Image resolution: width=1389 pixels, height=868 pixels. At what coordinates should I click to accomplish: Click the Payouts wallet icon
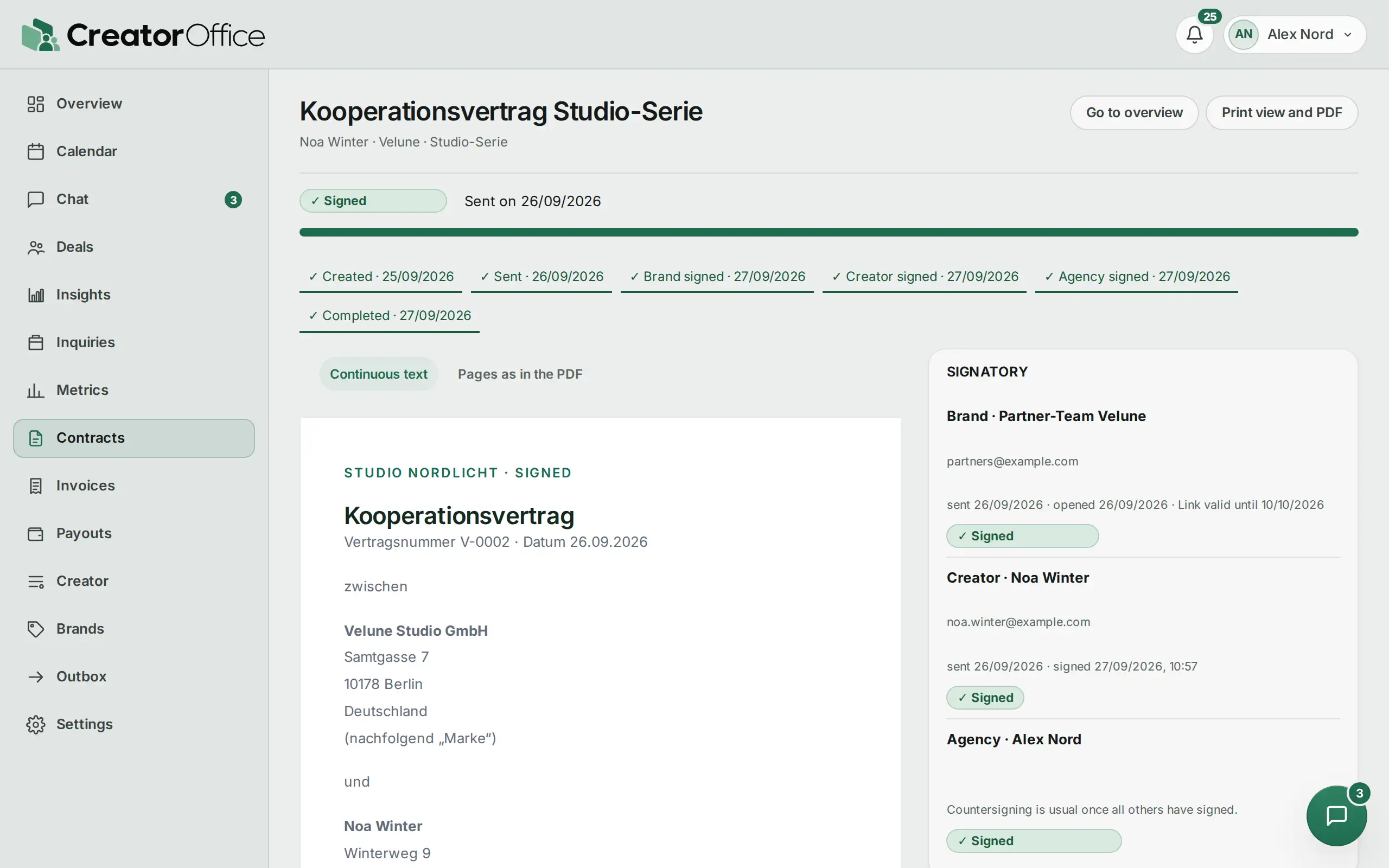(36, 533)
